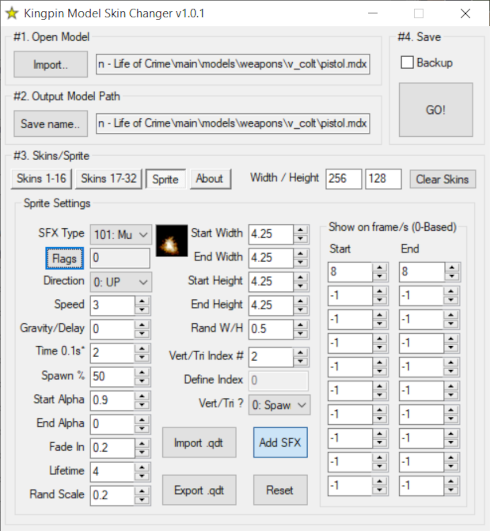Decrease Fade In with its down arrow
This screenshot has height=531, width=490.
click(142, 452)
